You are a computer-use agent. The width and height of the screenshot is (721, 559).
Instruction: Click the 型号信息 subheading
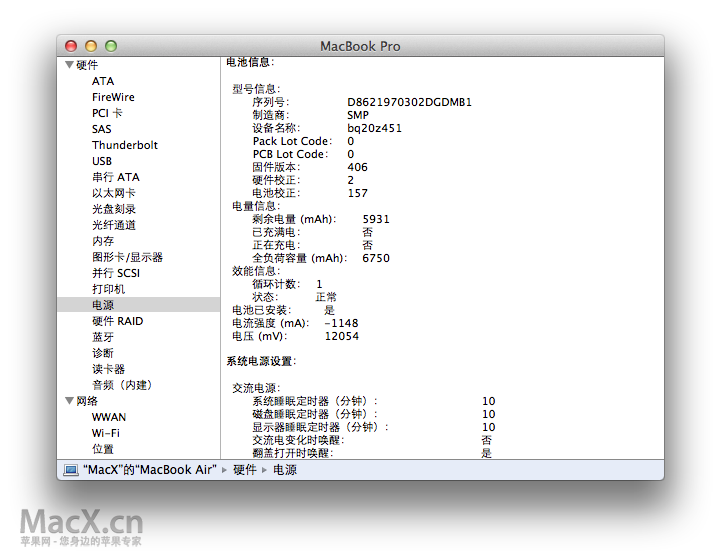(x=256, y=89)
